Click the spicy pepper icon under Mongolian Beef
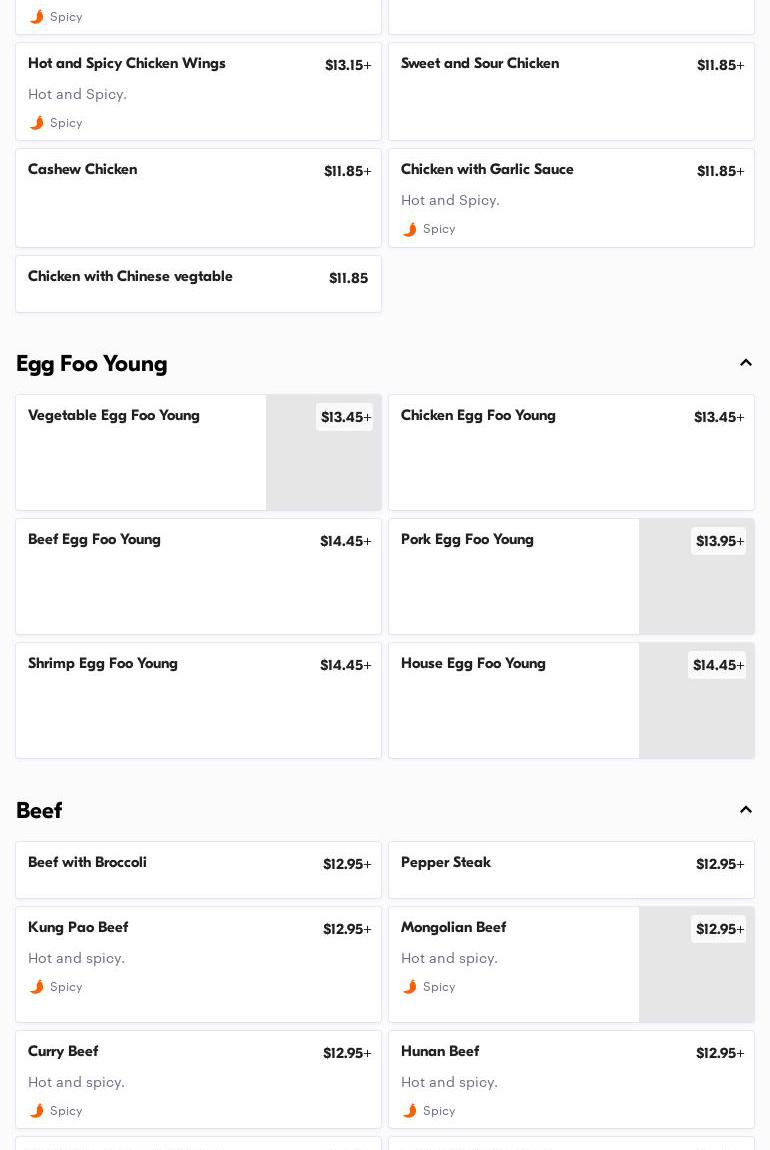This screenshot has width=770, height=1150. (410, 987)
